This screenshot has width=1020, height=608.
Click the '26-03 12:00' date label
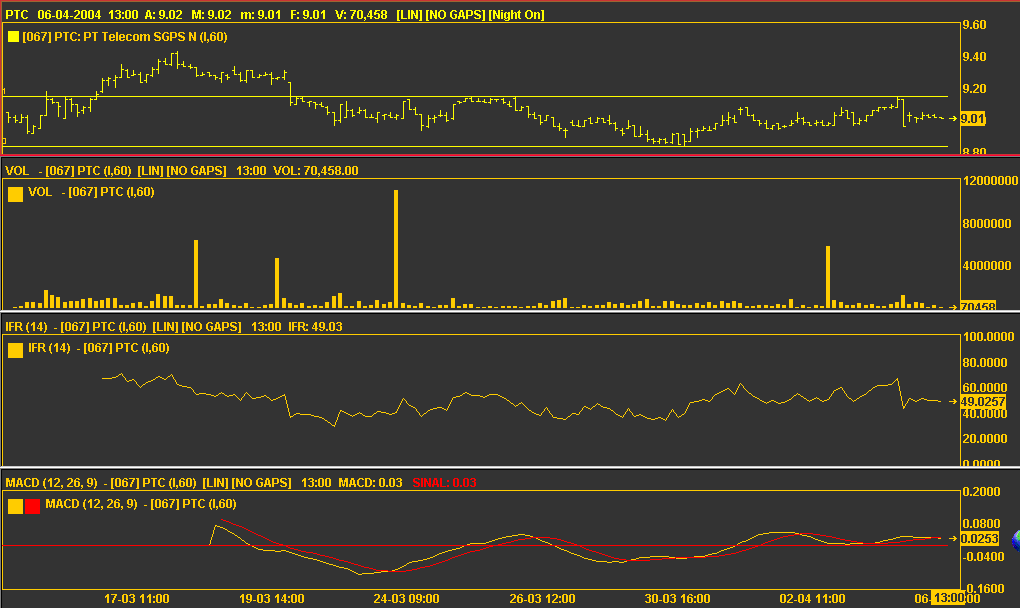click(542, 599)
